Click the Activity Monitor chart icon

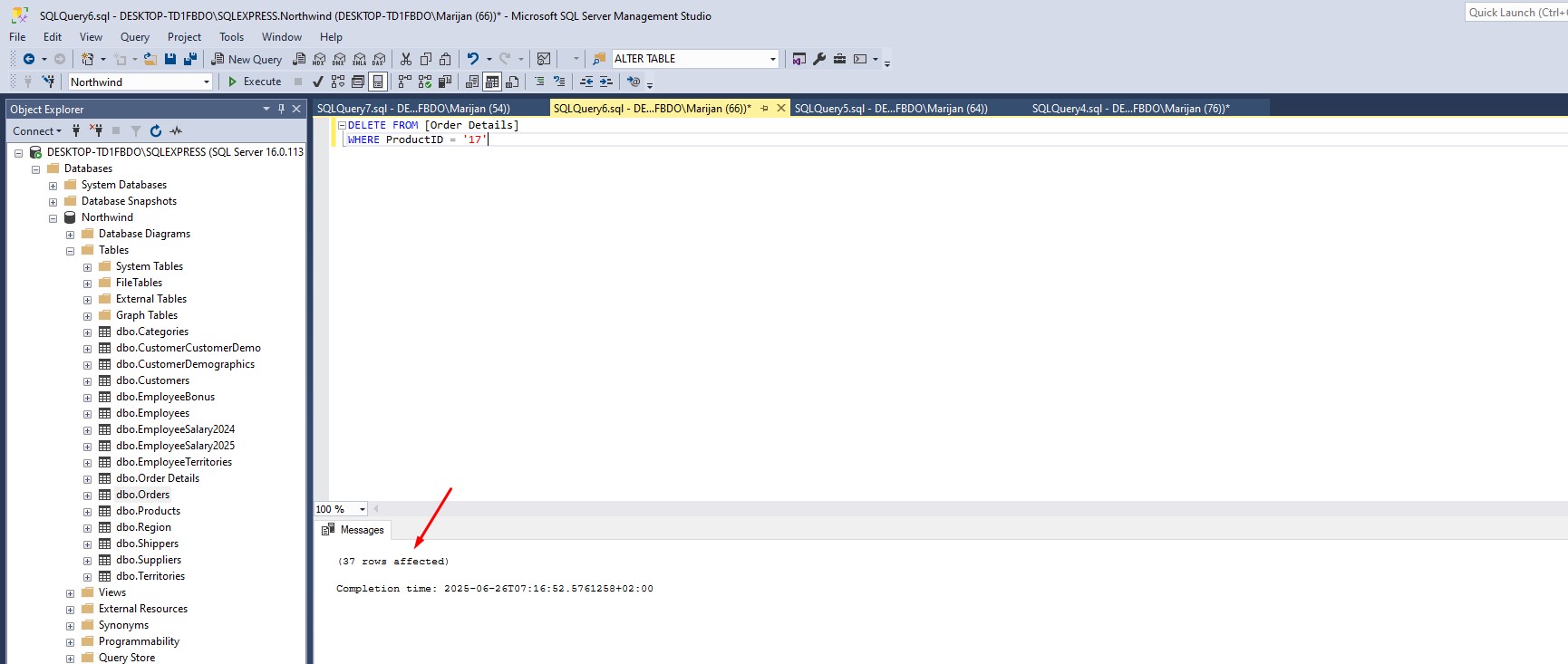(544, 59)
